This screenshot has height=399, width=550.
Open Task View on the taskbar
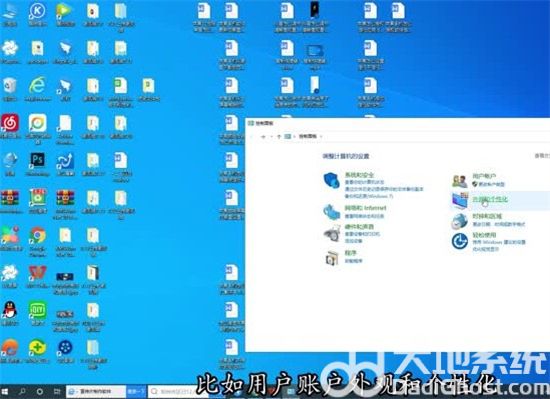pos(57,392)
